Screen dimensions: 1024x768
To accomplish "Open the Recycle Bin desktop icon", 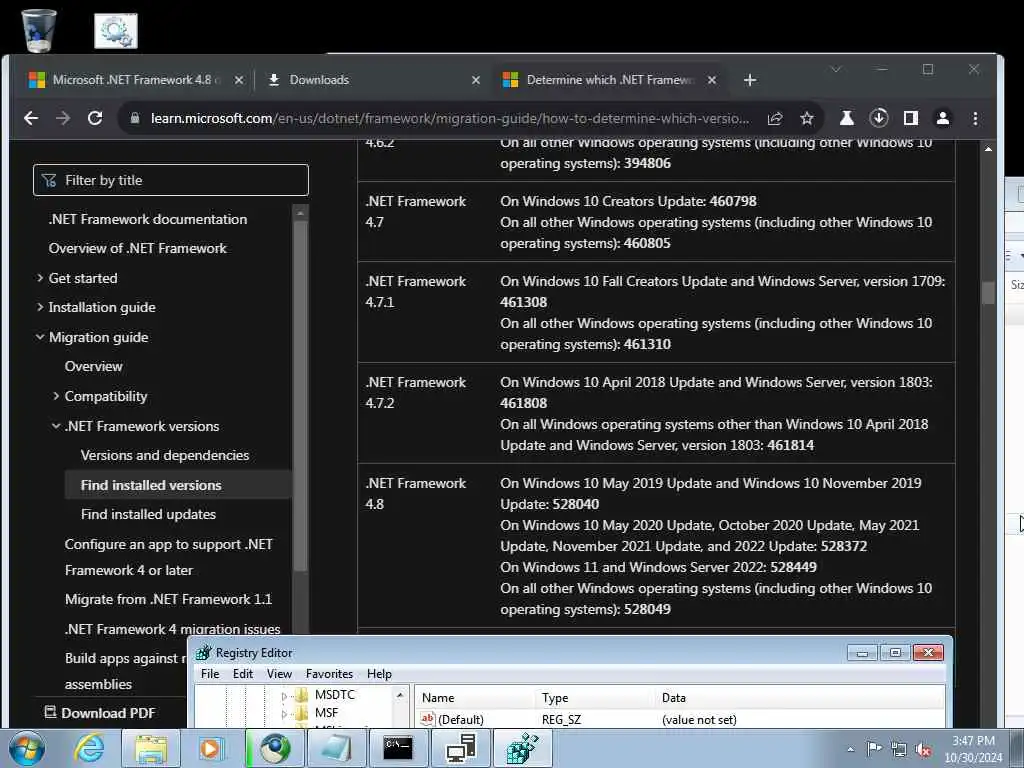I will point(39,30).
